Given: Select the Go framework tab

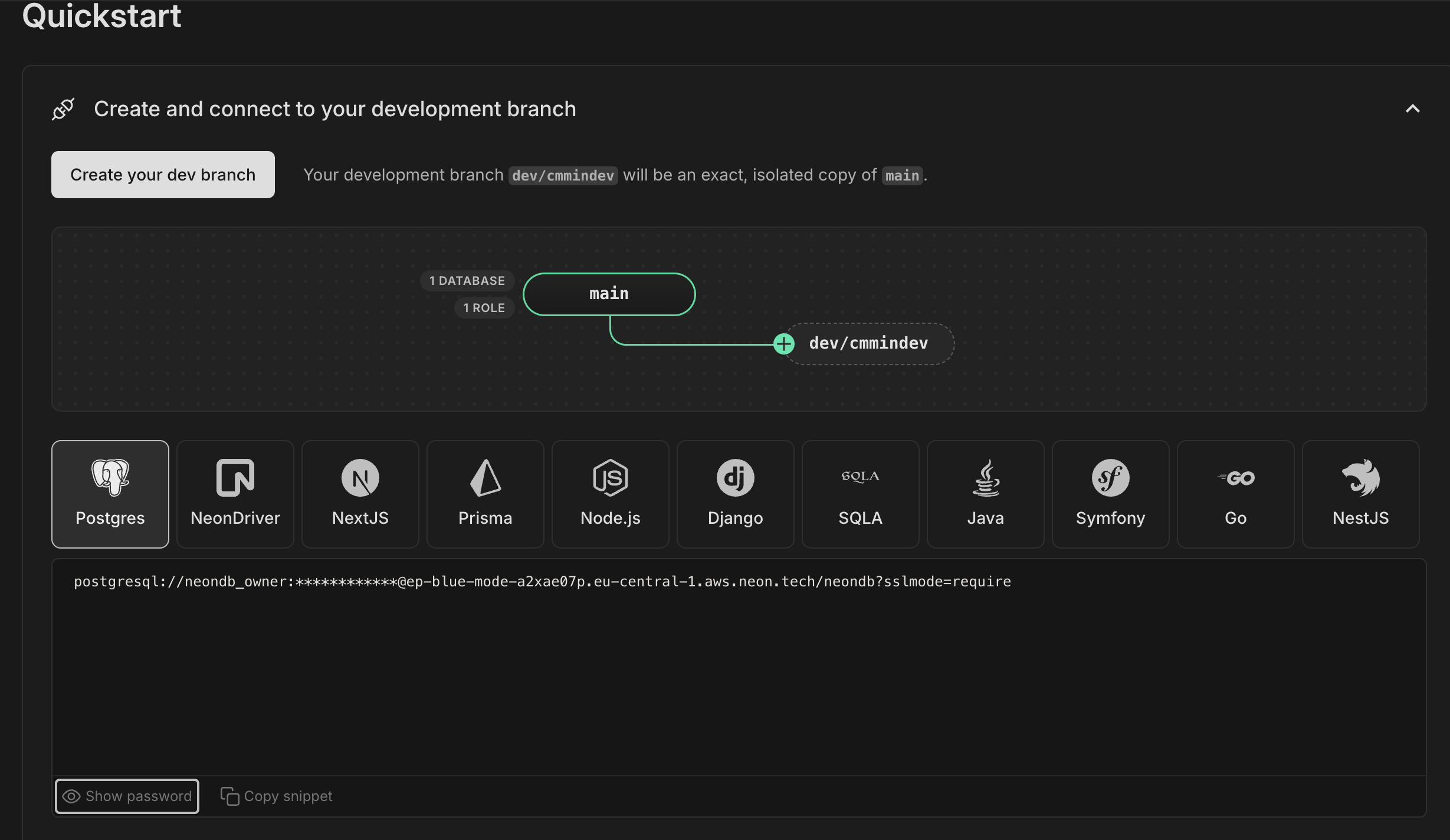Looking at the screenshot, I should [1235, 493].
